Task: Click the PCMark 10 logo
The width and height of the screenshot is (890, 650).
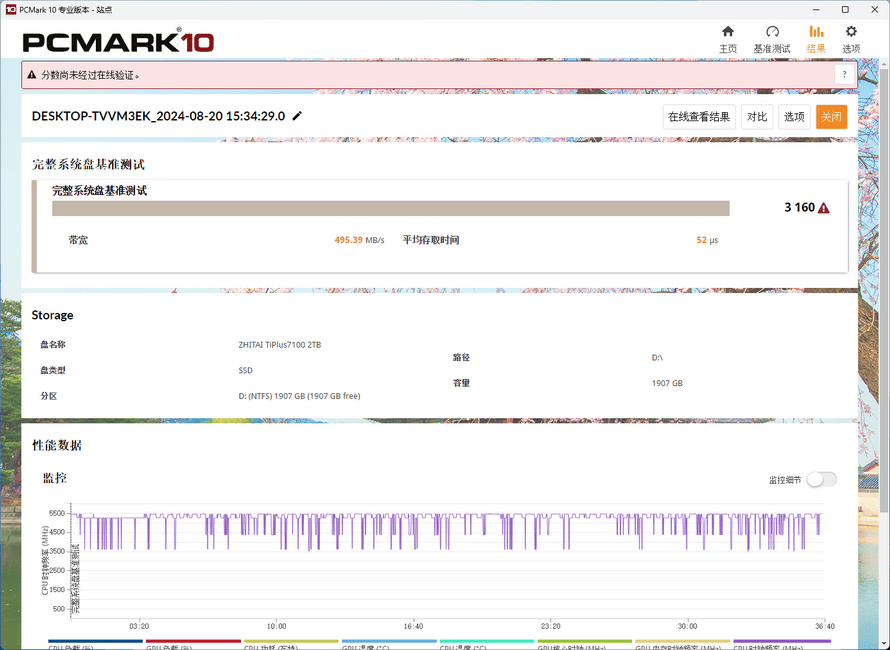Action: point(118,42)
